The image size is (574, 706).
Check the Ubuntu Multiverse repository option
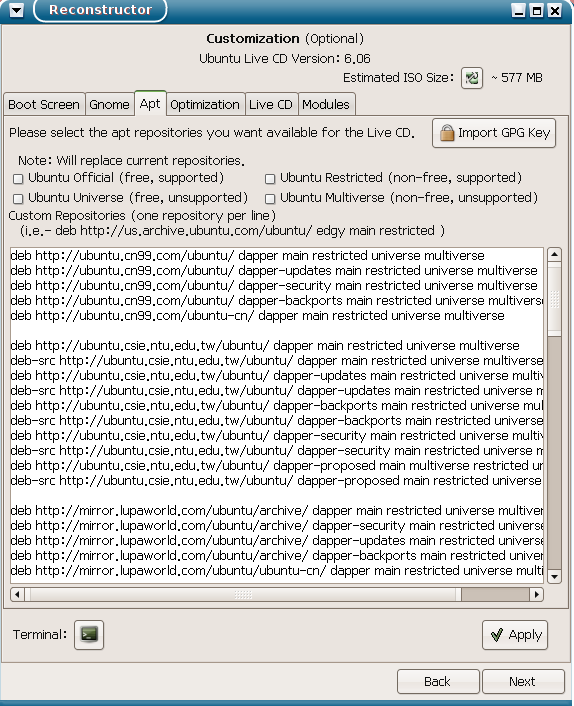click(270, 199)
